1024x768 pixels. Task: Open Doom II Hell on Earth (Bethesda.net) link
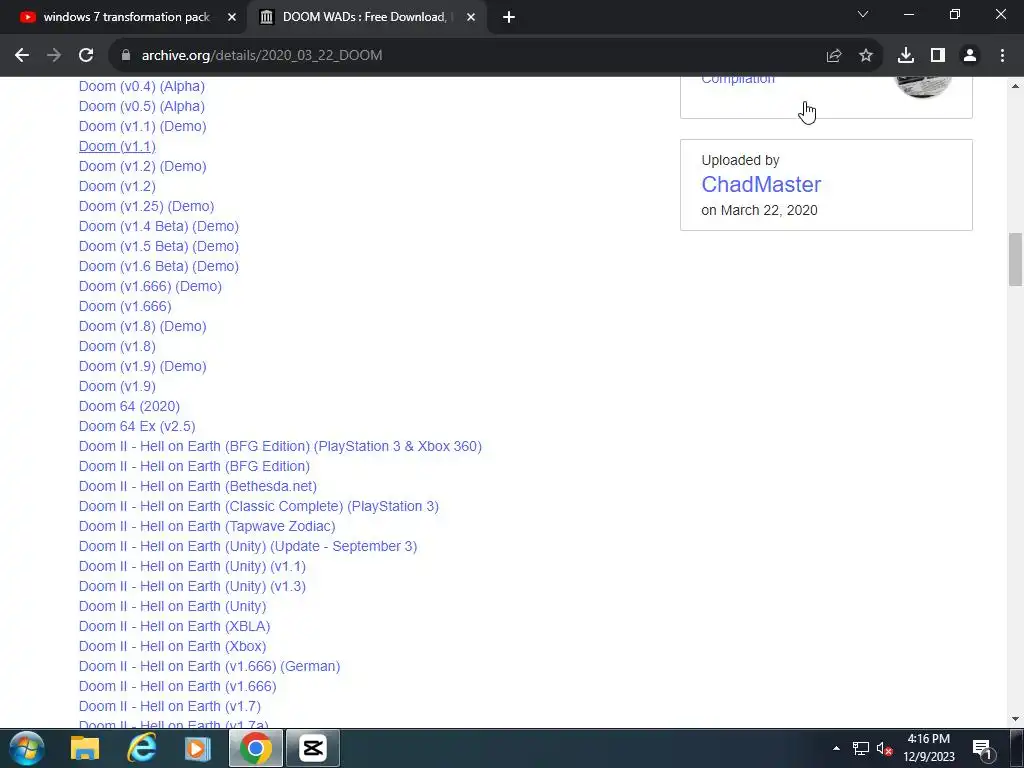click(x=198, y=487)
